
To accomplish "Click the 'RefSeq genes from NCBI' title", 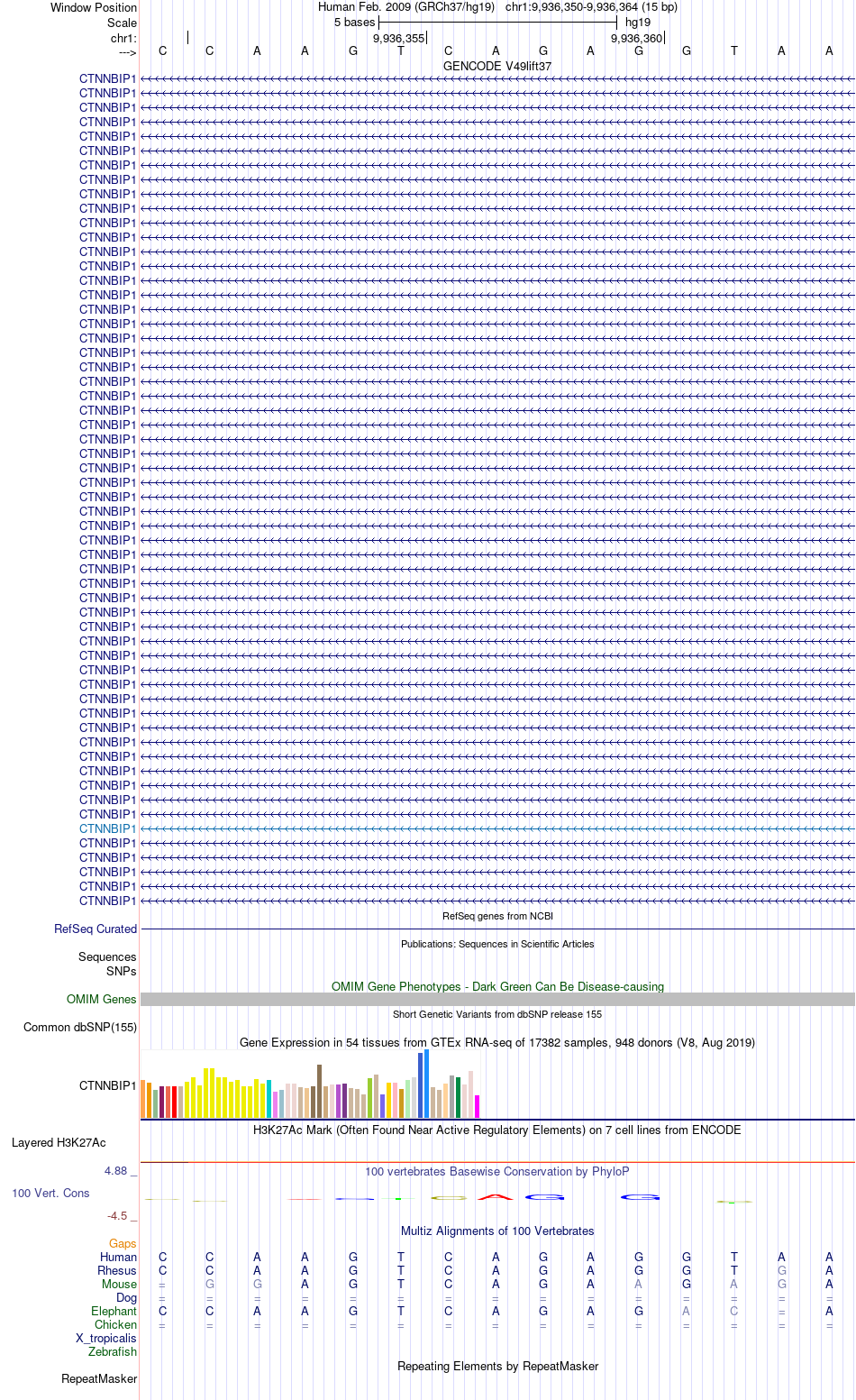I will click(x=497, y=916).
